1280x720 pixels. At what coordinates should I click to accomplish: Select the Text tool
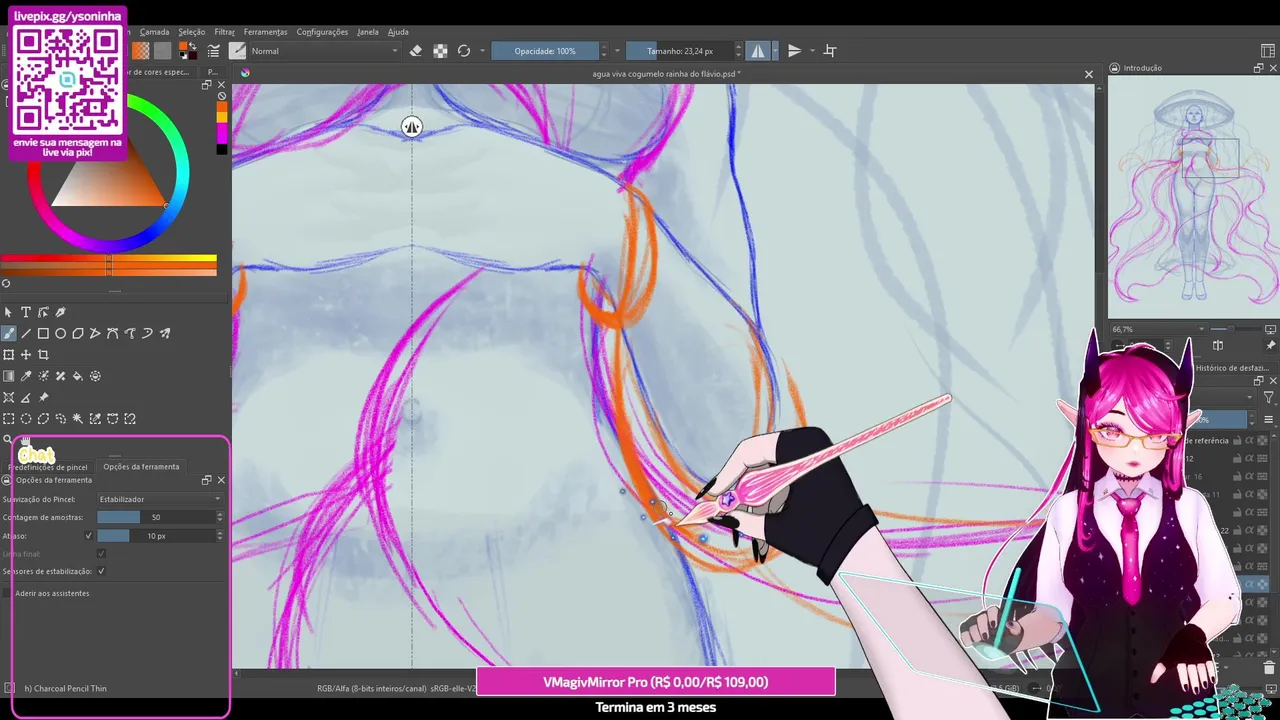26,312
